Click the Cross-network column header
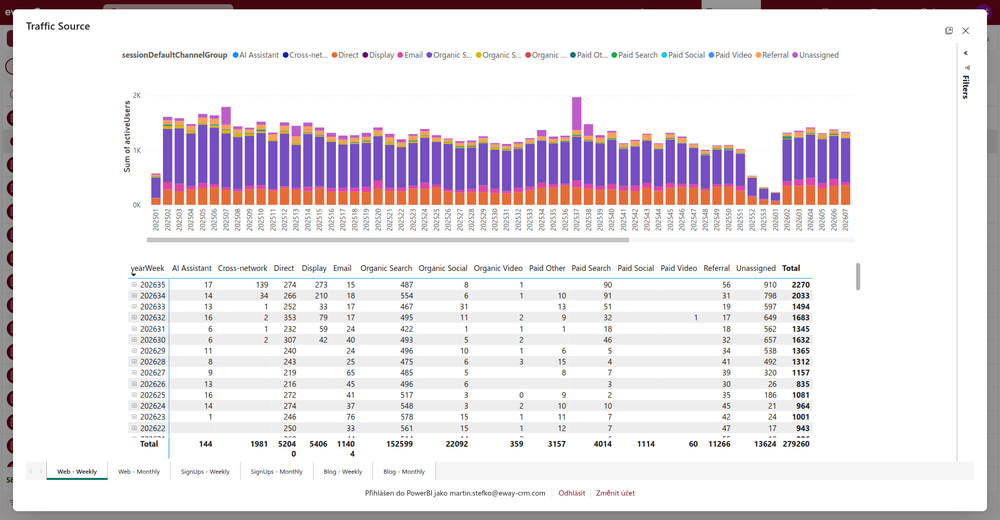The width and height of the screenshot is (1000, 520). tap(242, 268)
